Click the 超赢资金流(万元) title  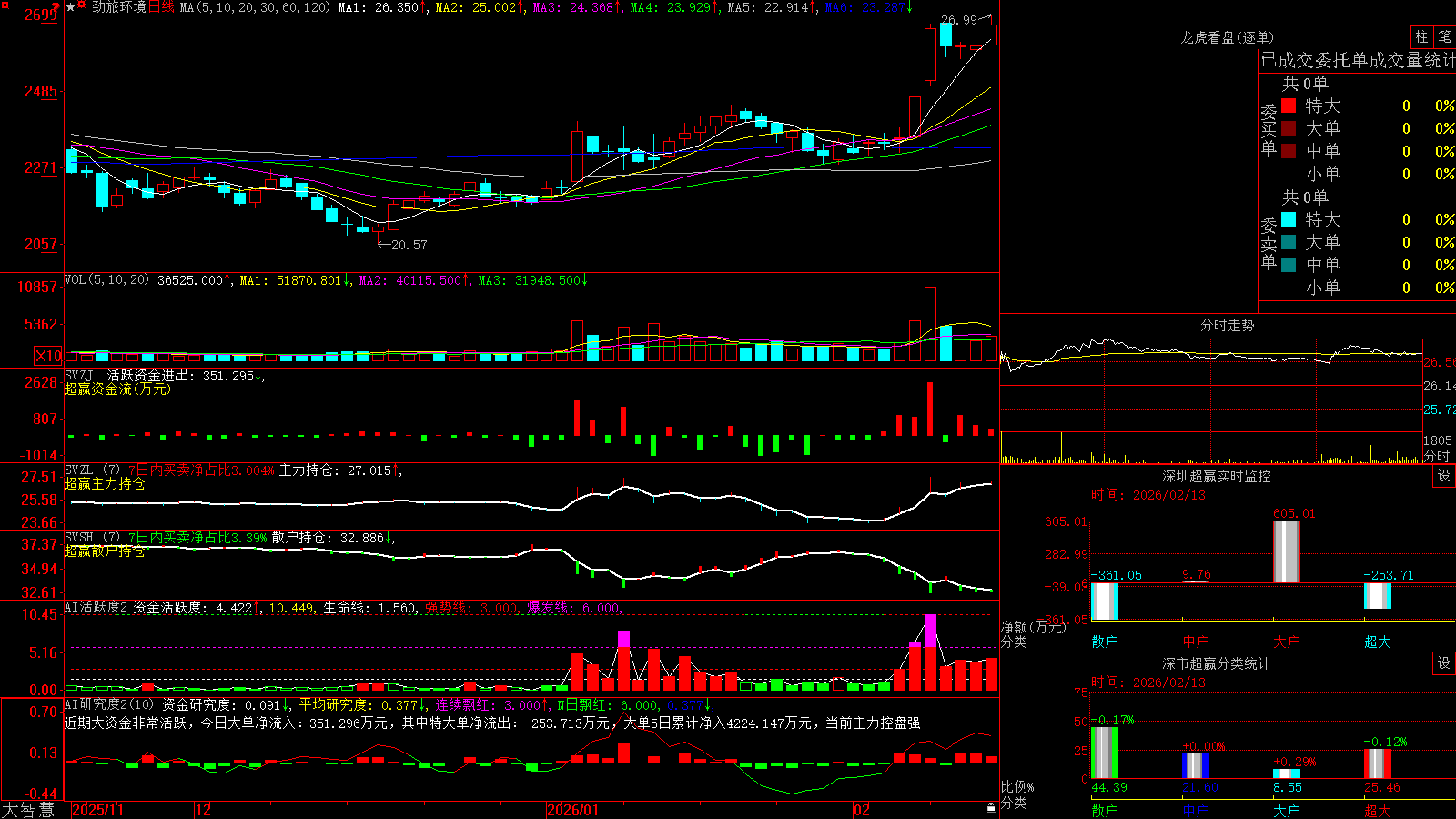coord(117,389)
